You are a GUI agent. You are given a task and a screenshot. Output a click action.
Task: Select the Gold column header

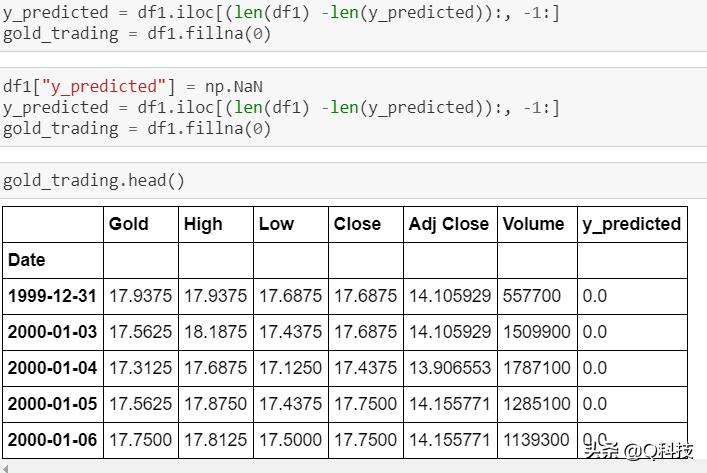pyautogui.click(x=128, y=224)
